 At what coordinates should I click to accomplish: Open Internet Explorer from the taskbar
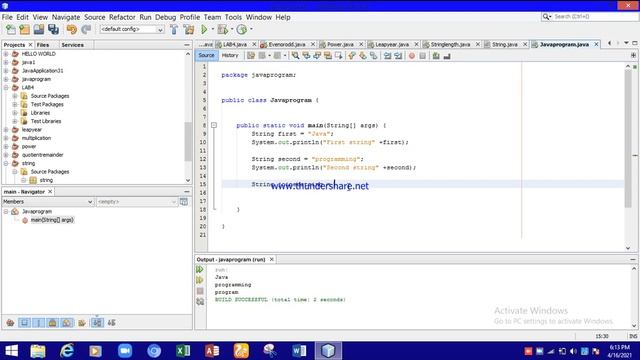point(67,351)
